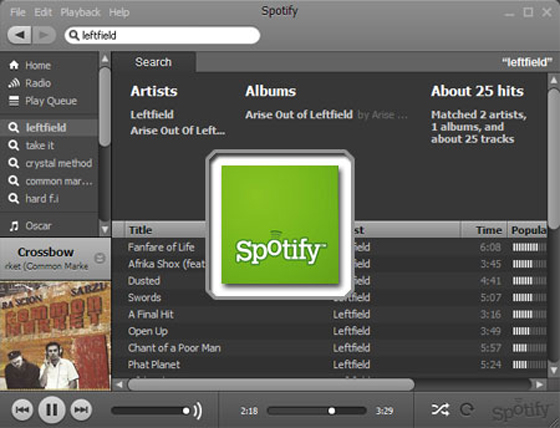Click the round button beside Crossbow title
This screenshot has height=428, width=560.
click(100, 258)
